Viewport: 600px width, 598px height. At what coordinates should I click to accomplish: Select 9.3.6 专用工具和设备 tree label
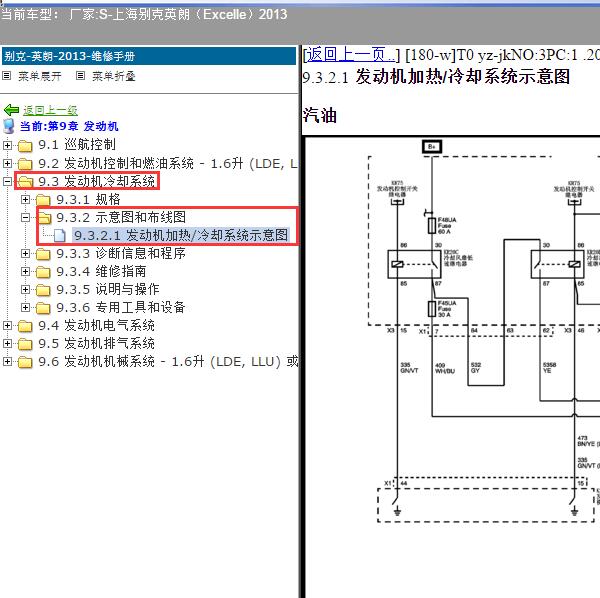(x=121, y=307)
